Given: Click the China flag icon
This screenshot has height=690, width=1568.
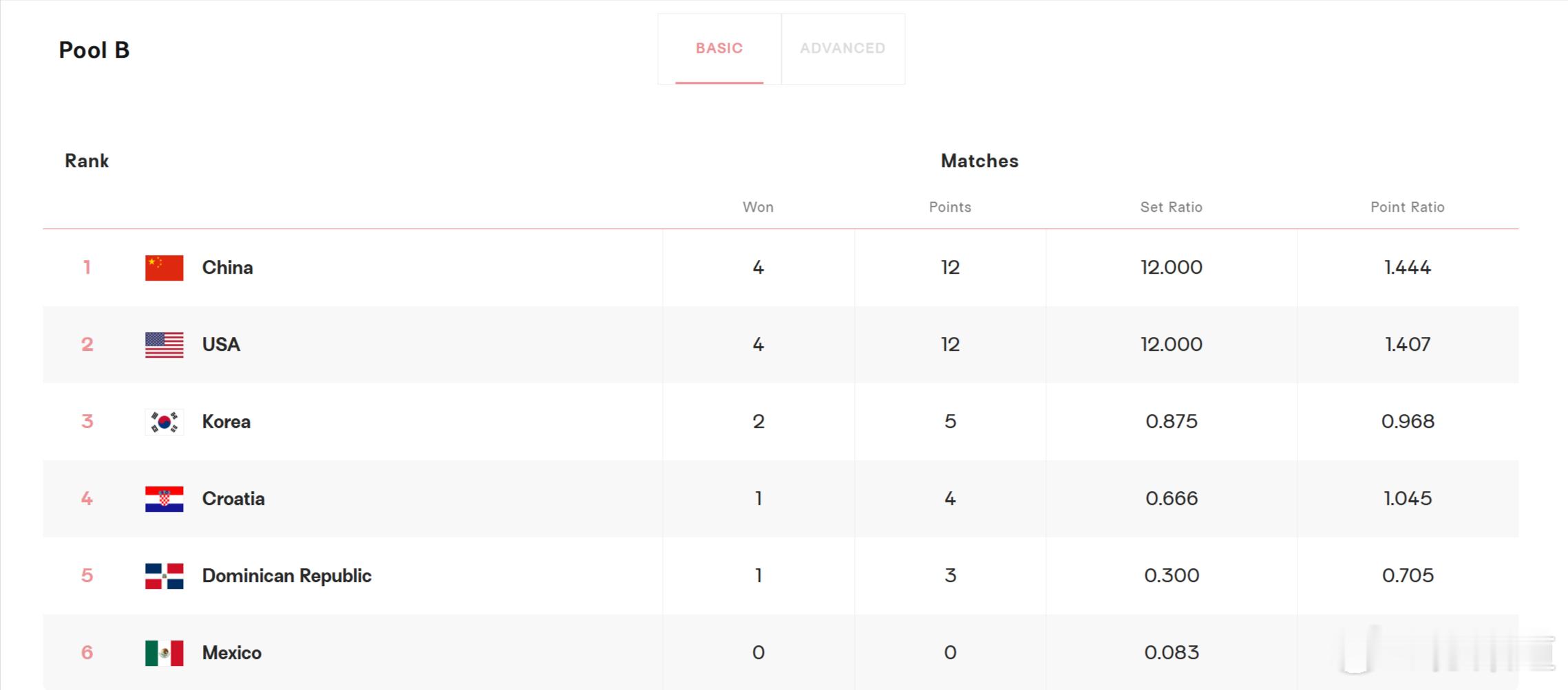Looking at the screenshot, I should pyautogui.click(x=164, y=268).
